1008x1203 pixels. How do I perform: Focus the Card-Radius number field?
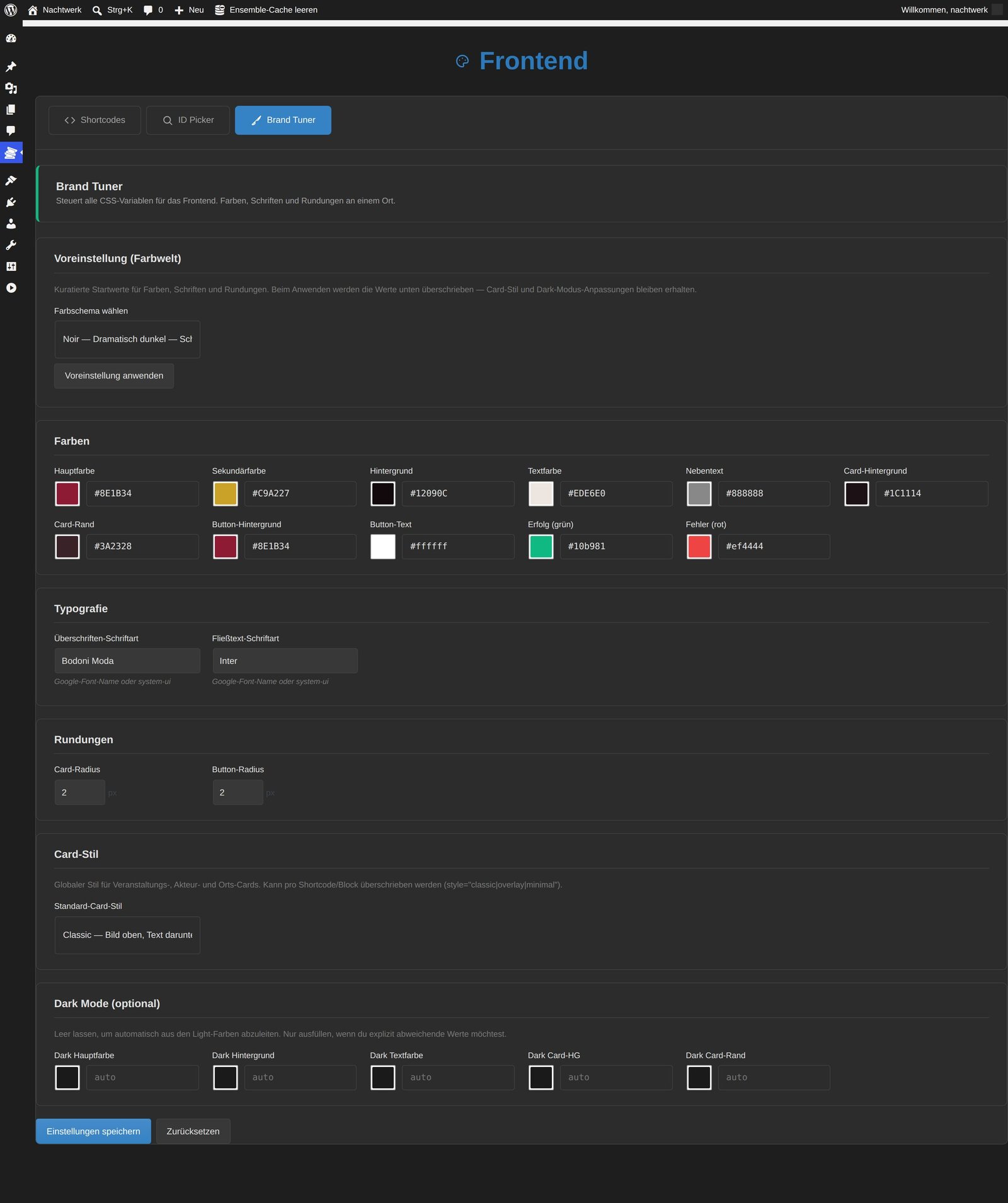point(80,792)
